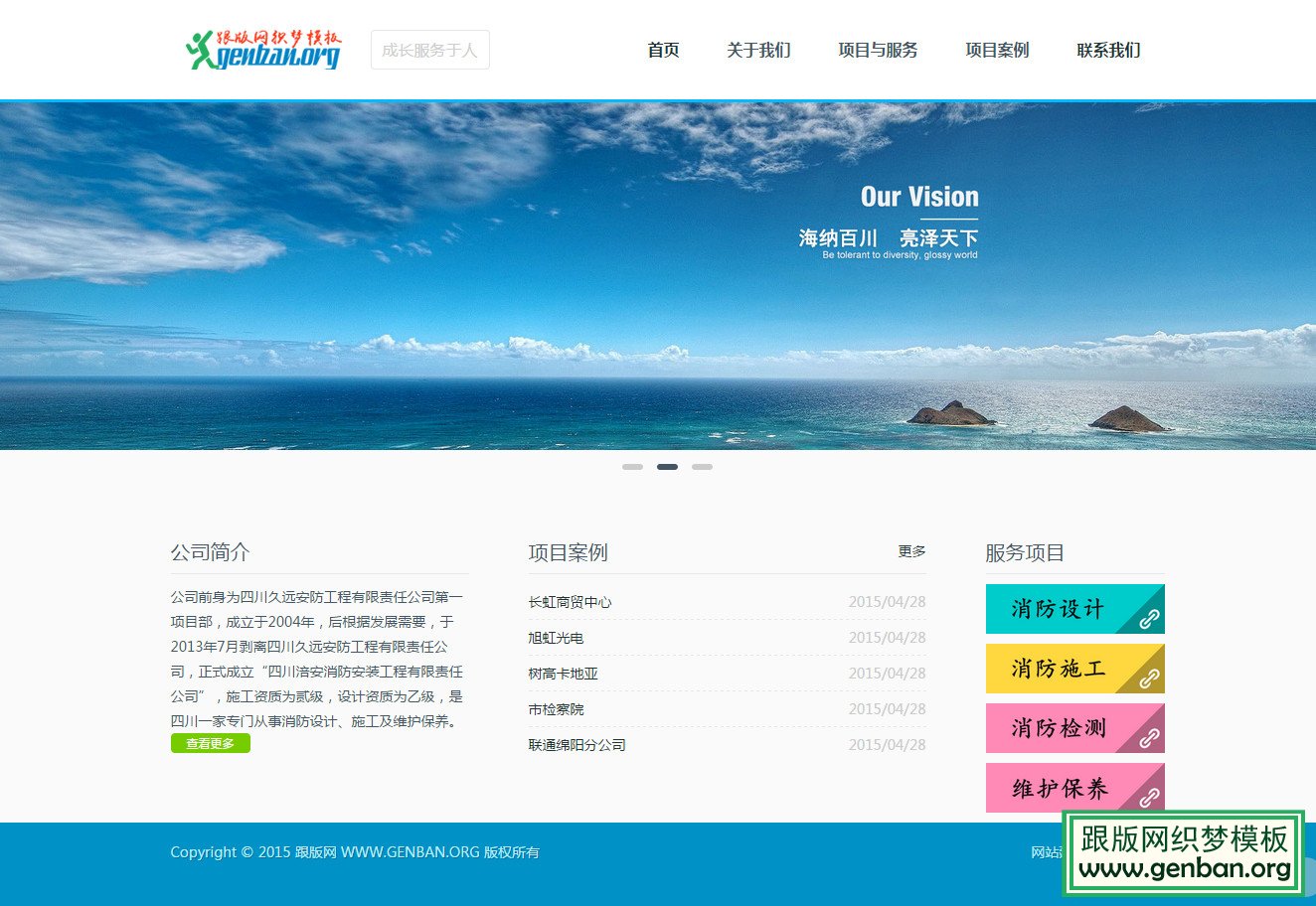Open the 联系我们 navigation item
This screenshot has width=1316, height=906.
coord(1106,51)
